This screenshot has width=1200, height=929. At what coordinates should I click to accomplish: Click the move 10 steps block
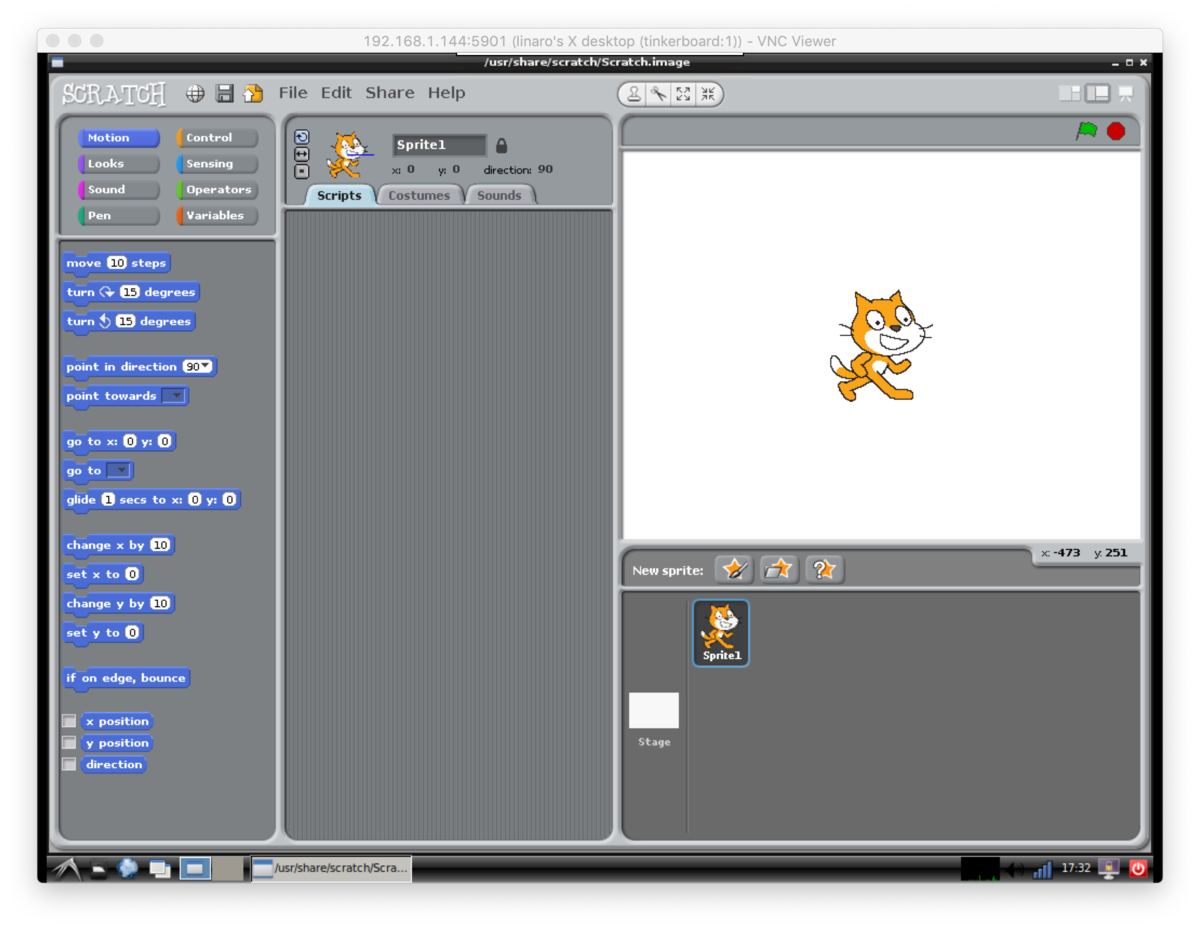click(116, 263)
